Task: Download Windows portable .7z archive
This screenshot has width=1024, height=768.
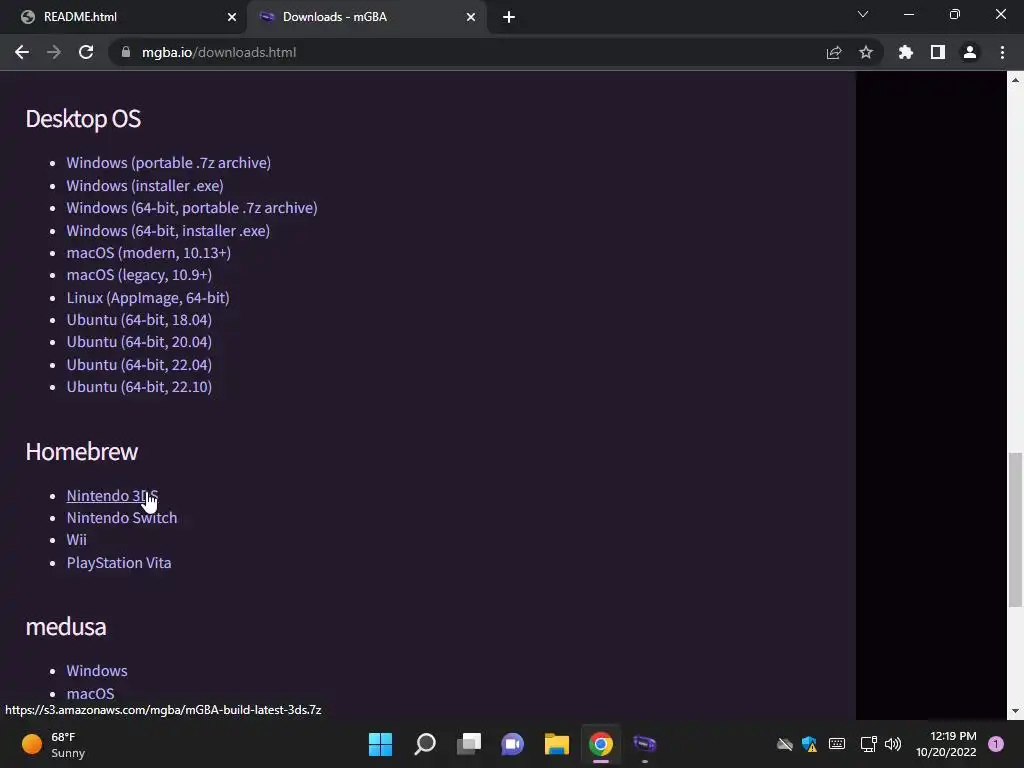Action: [x=168, y=163]
